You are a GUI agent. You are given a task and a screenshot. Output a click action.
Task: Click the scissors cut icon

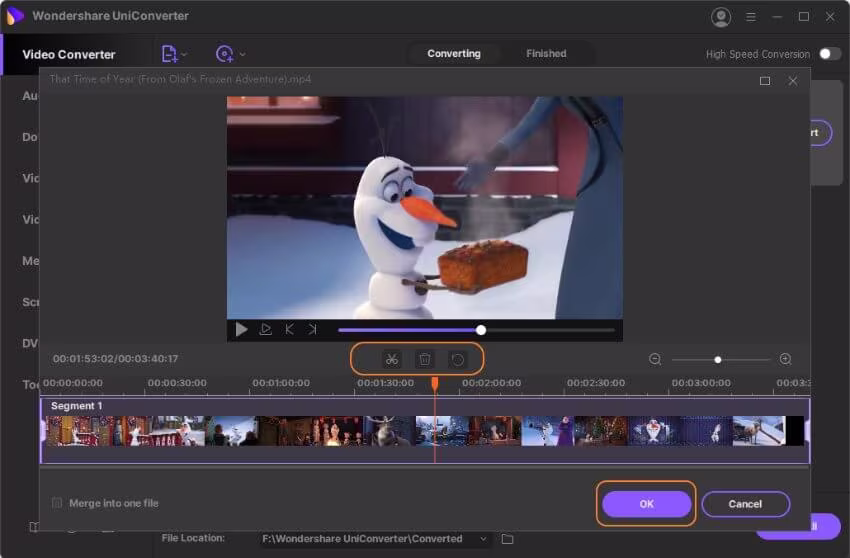(x=391, y=359)
